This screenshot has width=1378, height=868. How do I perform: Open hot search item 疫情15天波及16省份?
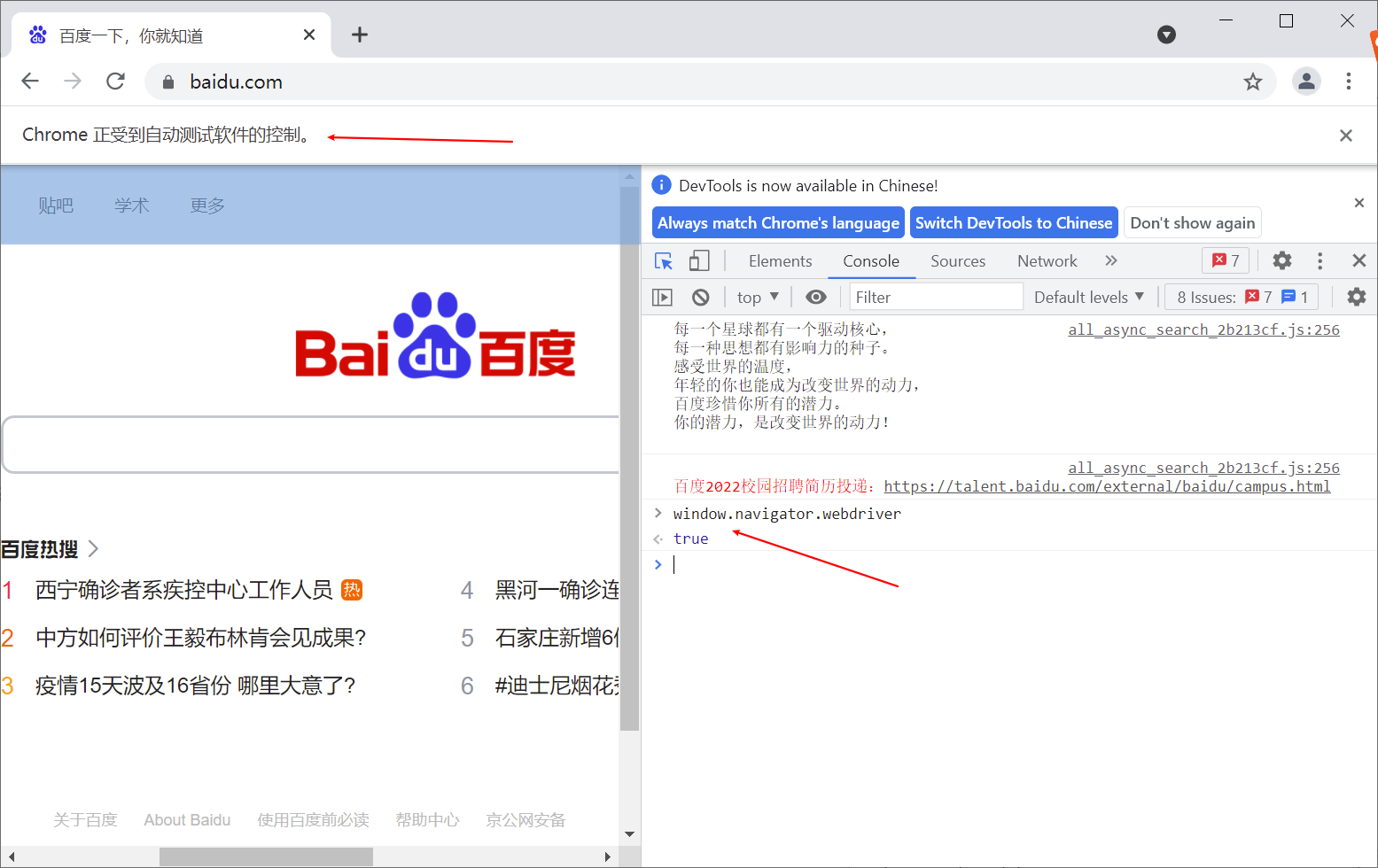[196, 686]
